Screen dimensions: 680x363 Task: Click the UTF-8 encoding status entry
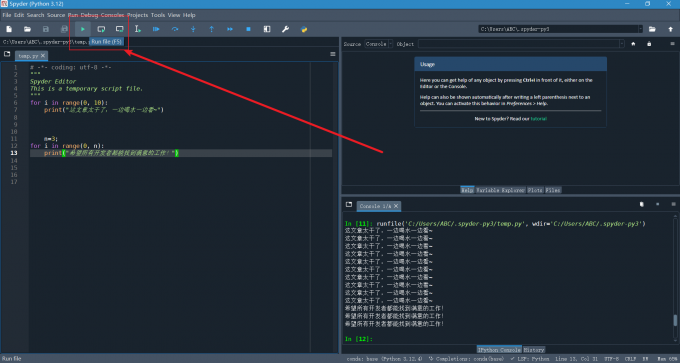click(x=611, y=359)
